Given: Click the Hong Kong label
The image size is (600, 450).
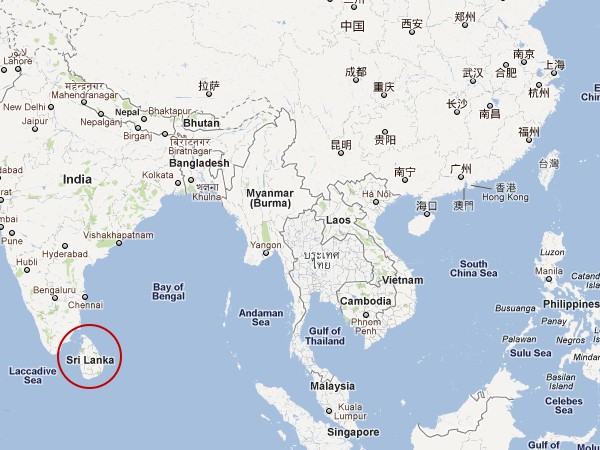Looking at the screenshot, I should 505,197.
